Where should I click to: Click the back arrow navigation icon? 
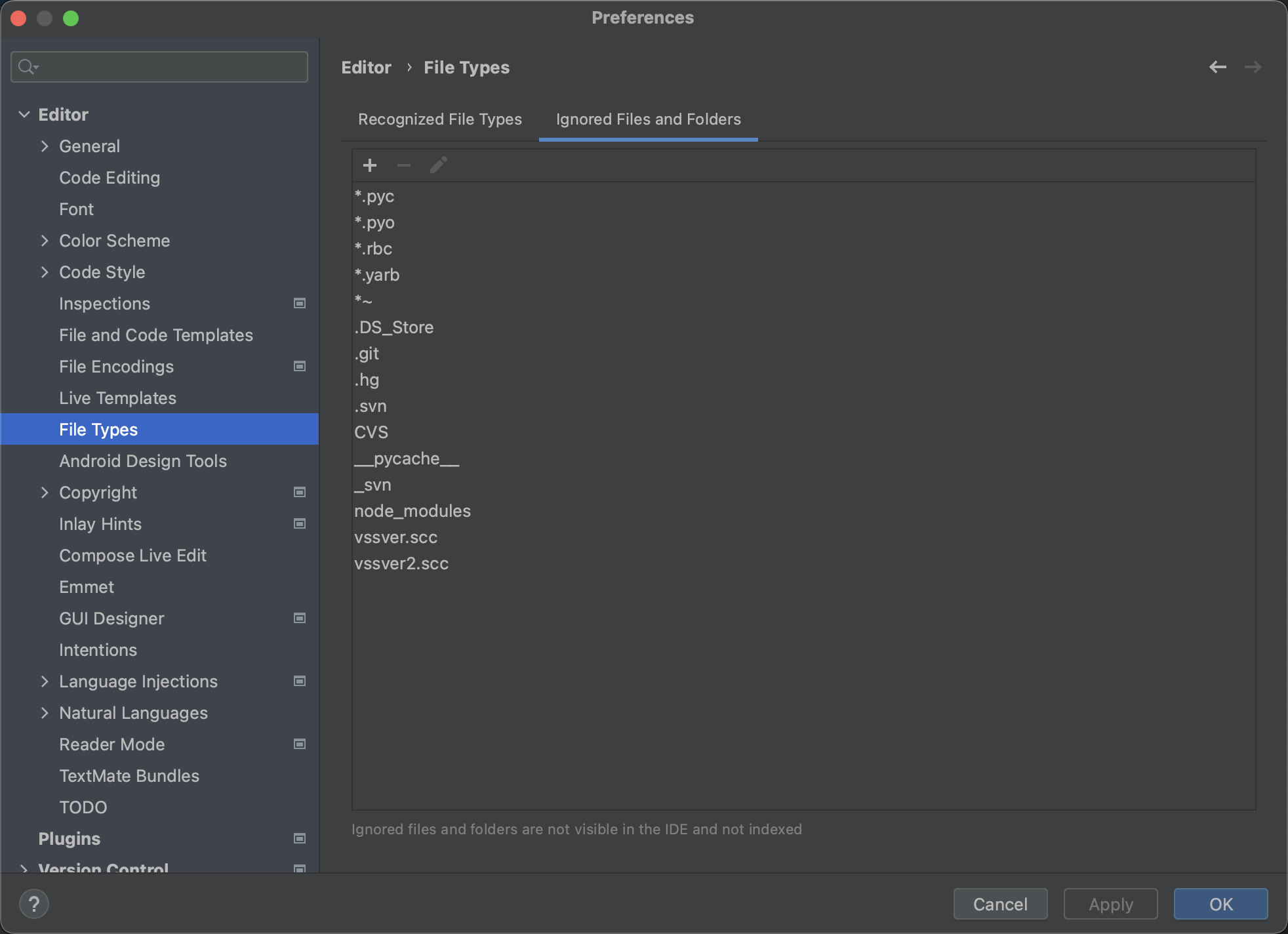(x=1217, y=67)
